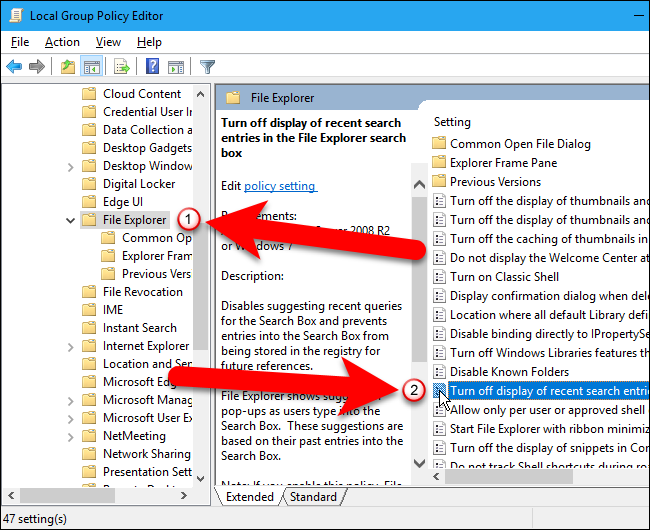
Task: Click folder icon of Common Open File Dialog setting
Action: (439, 143)
